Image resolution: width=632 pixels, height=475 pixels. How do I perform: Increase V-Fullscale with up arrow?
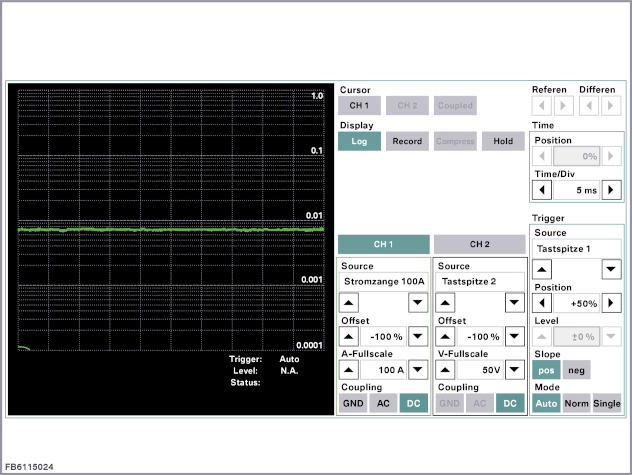[x=445, y=370]
